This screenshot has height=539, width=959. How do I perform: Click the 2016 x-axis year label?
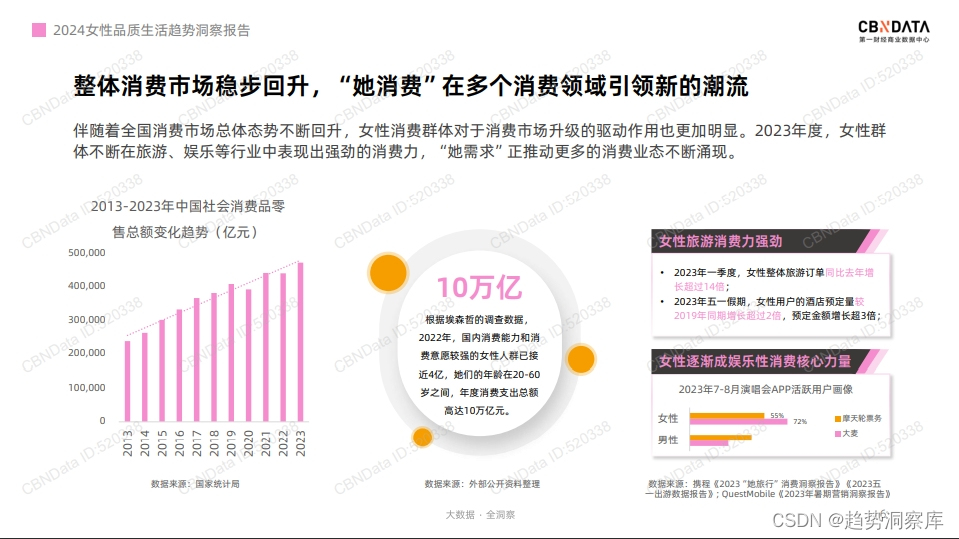coord(179,443)
